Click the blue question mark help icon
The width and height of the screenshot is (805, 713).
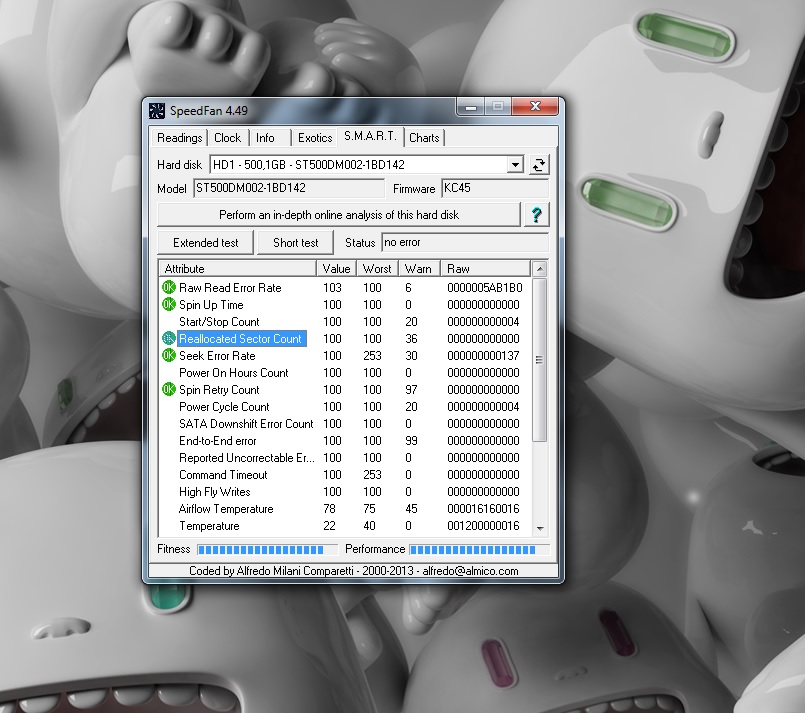tap(536, 215)
